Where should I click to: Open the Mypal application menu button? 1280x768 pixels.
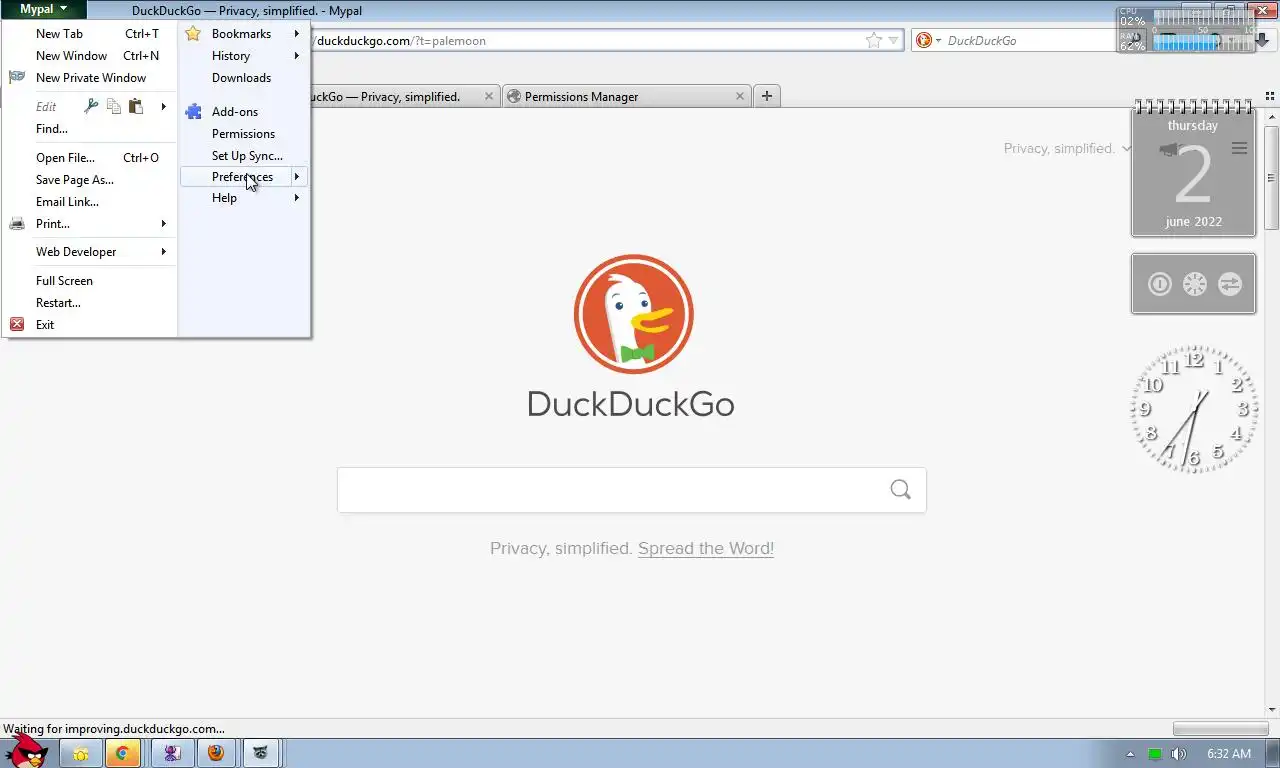click(x=43, y=9)
